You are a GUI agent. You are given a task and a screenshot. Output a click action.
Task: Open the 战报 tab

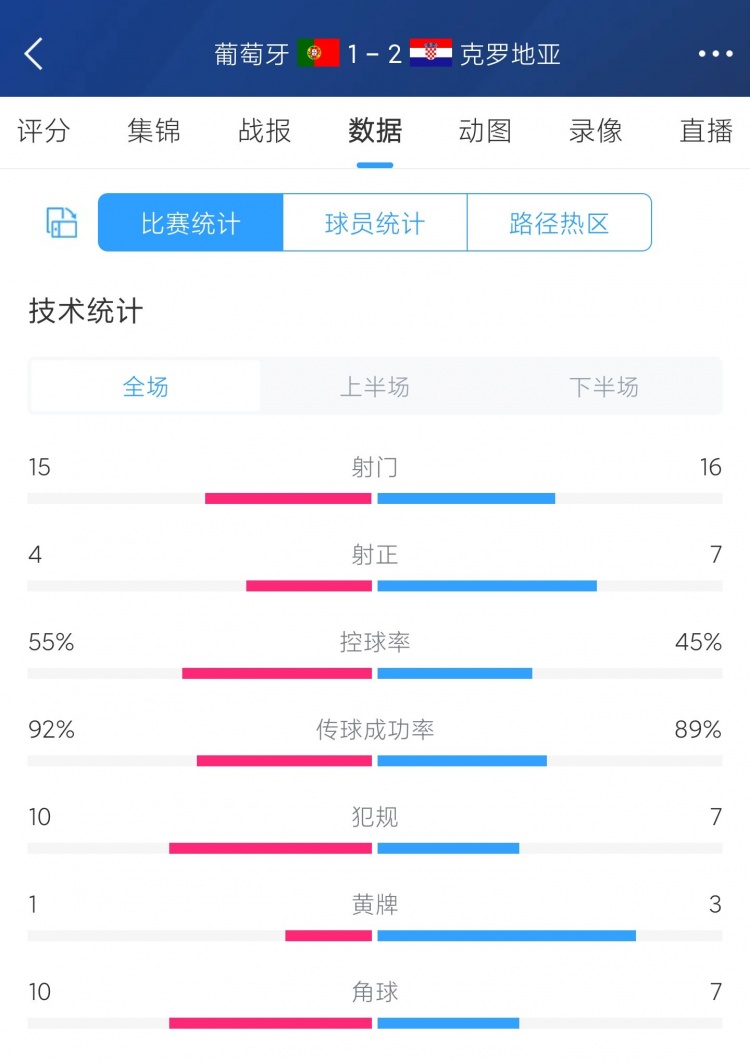click(265, 131)
